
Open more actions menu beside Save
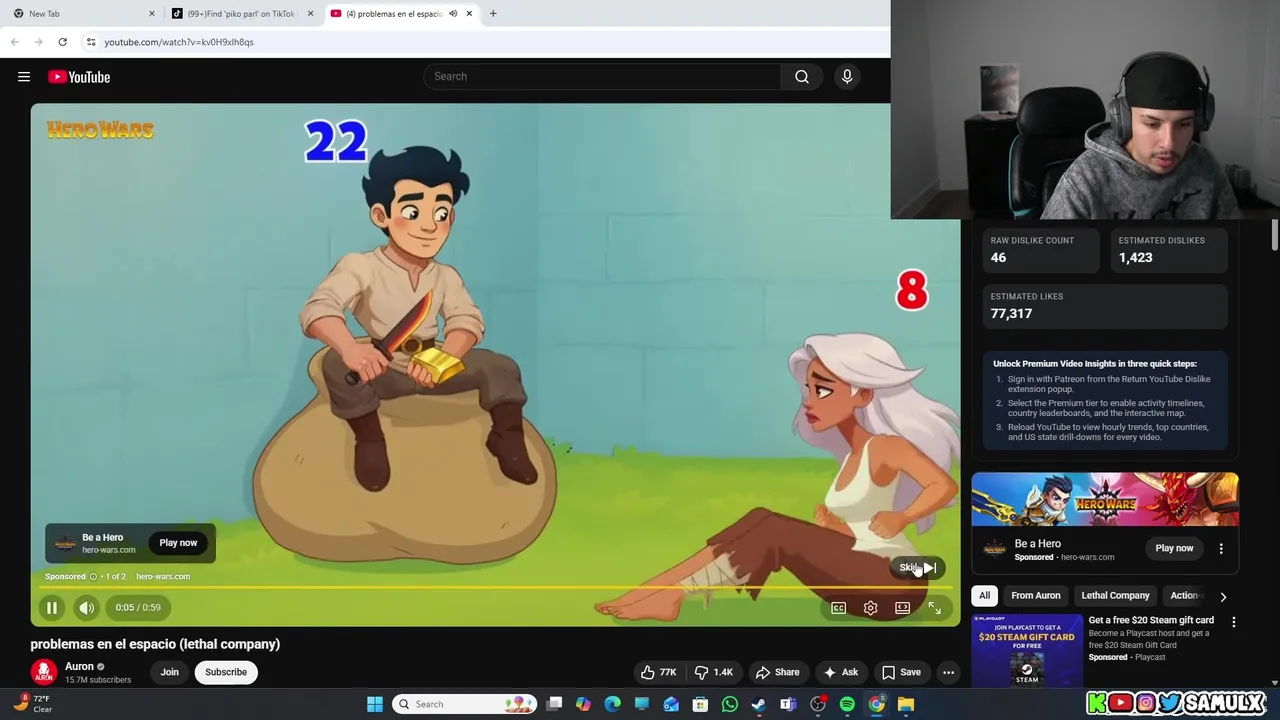(x=948, y=672)
